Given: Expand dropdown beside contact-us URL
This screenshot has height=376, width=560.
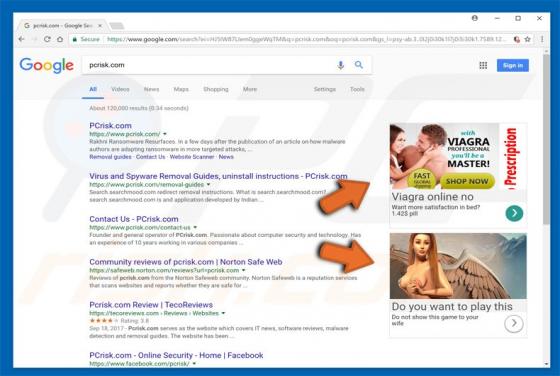Looking at the screenshot, I should (195, 227).
